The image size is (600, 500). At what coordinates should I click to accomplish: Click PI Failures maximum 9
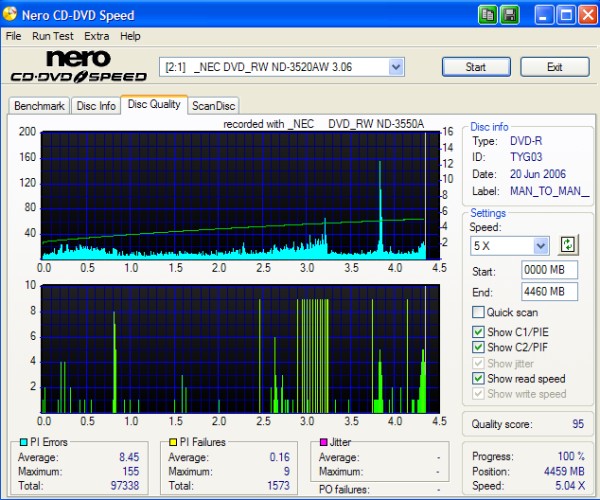(x=287, y=471)
